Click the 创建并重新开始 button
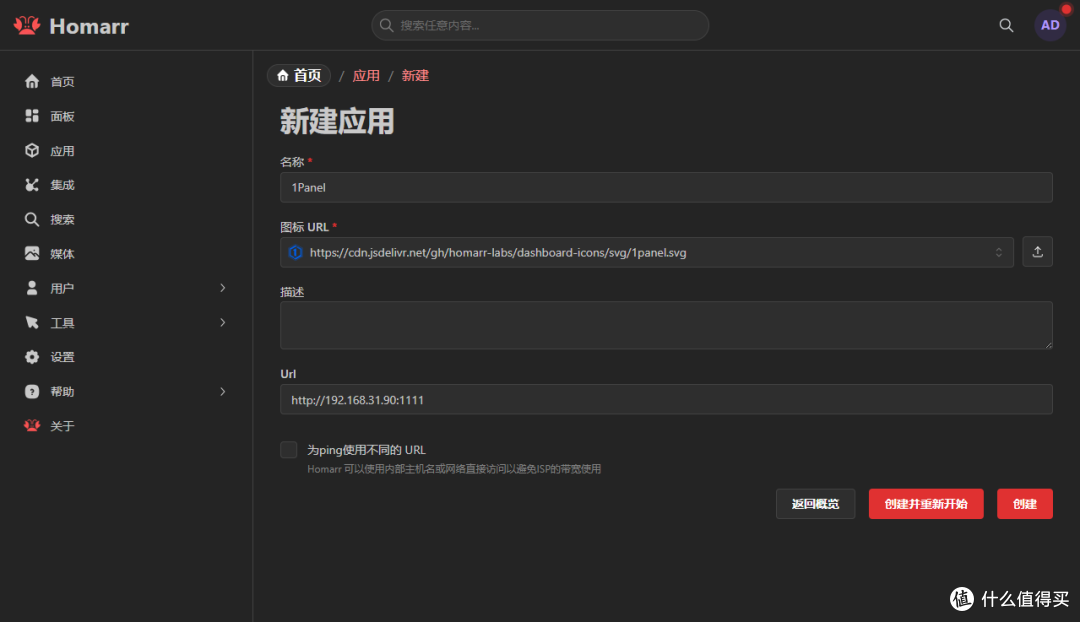This screenshot has width=1080, height=622. [x=926, y=504]
